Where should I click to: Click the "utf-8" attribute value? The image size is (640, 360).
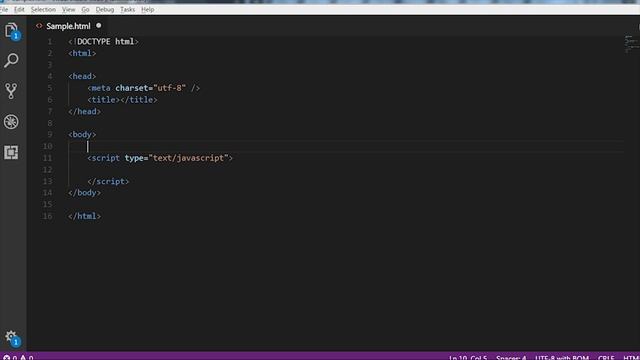point(169,88)
